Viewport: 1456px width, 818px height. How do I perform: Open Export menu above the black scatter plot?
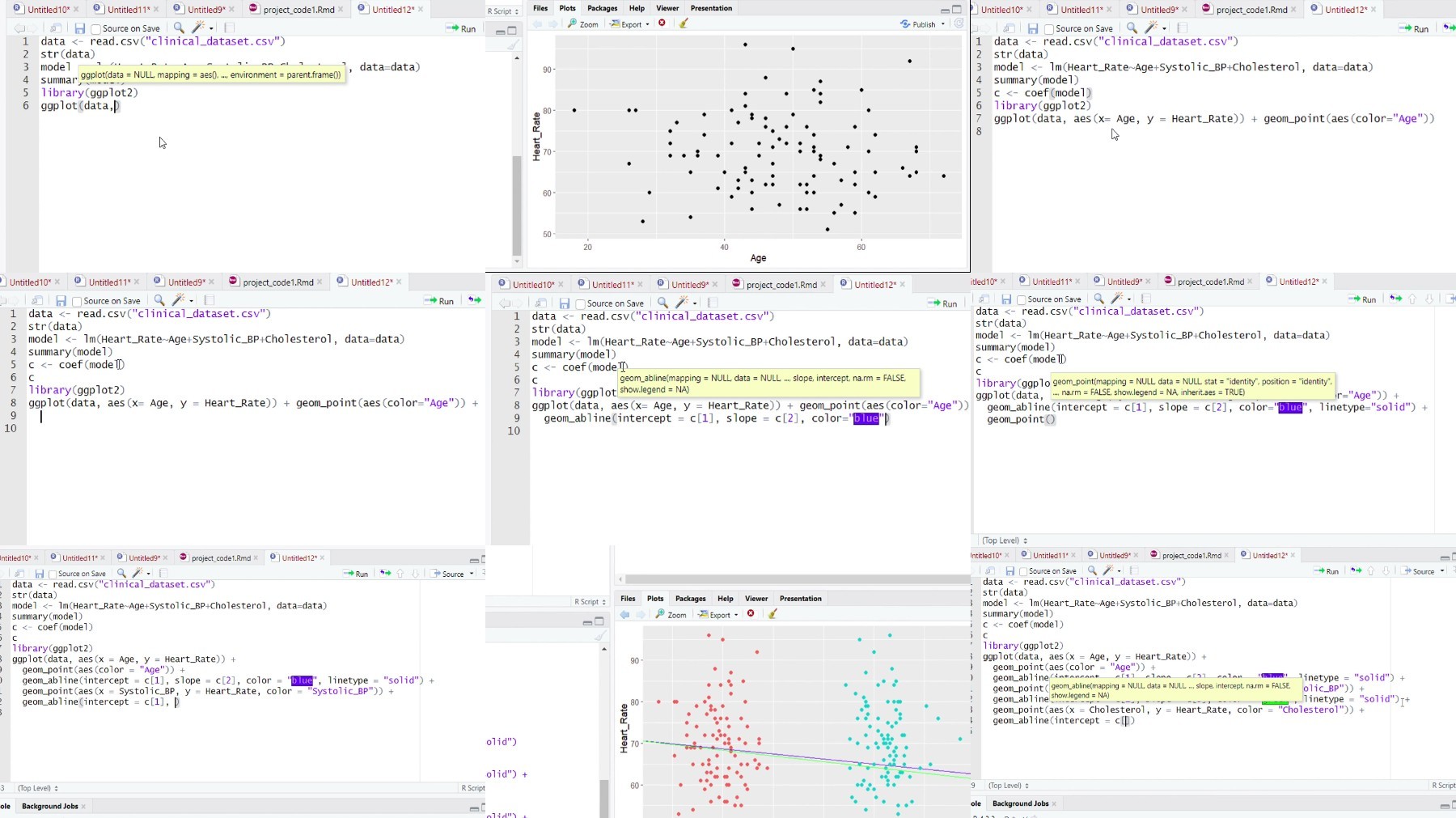click(x=629, y=24)
